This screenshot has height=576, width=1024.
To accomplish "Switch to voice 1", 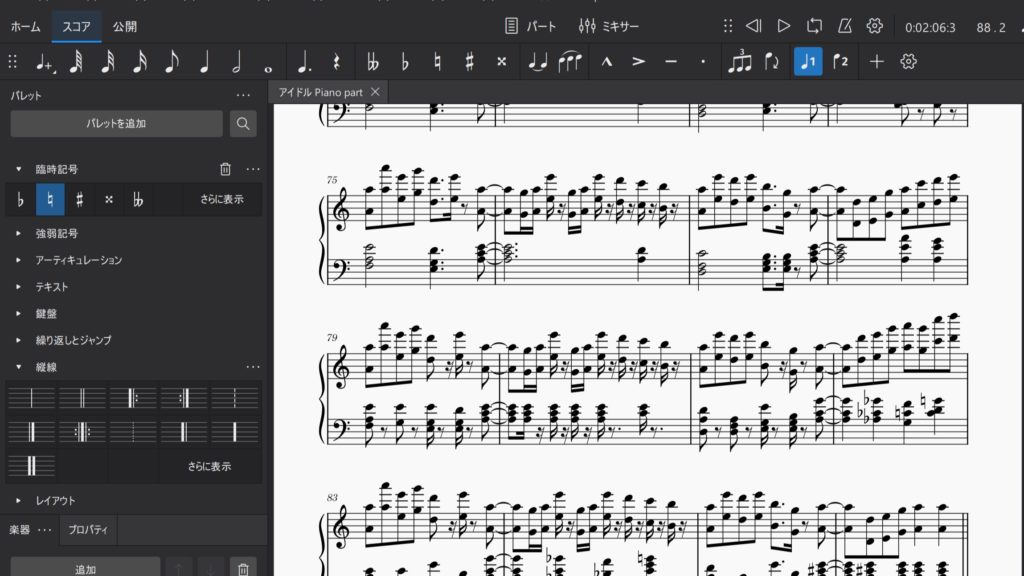I will 808,61.
